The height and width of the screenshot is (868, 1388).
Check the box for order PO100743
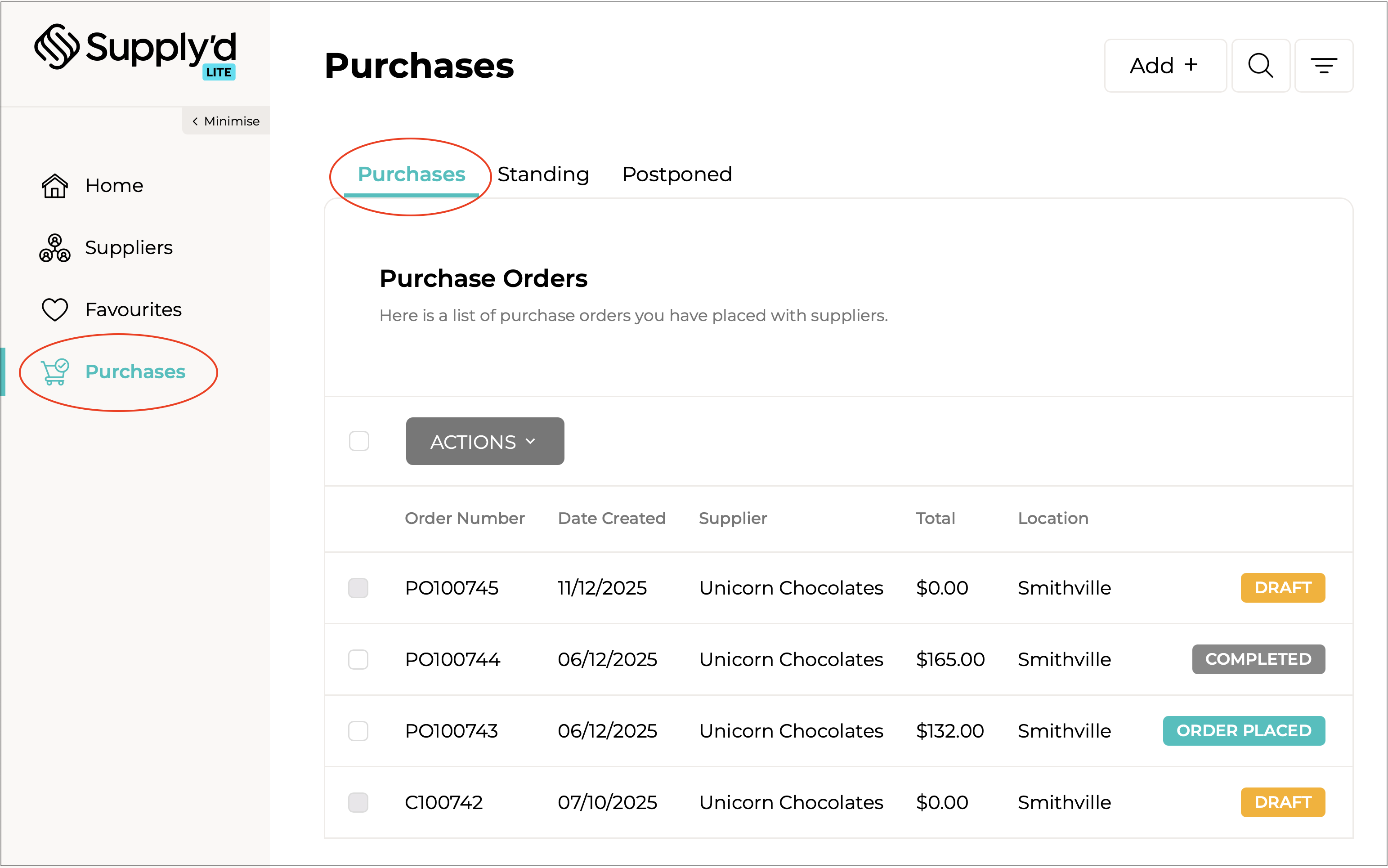[x=358, y=731]
